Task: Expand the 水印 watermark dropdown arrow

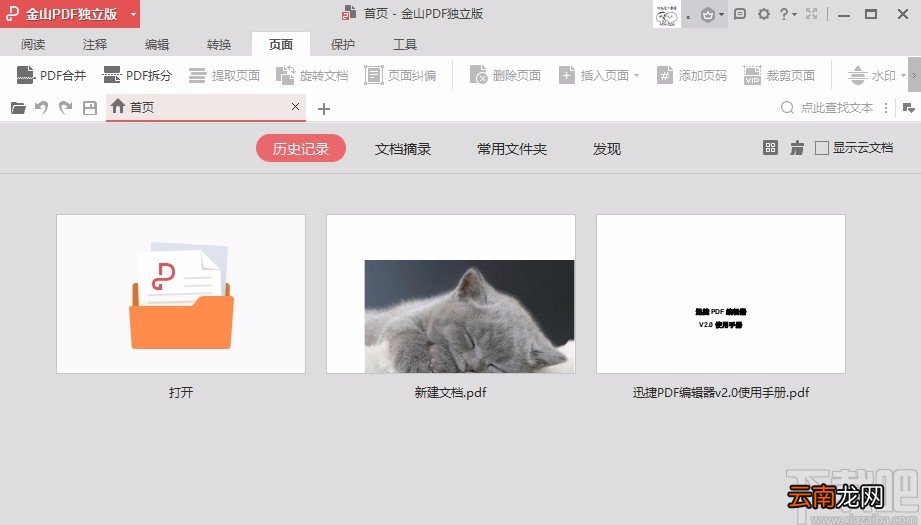Action: point(903,76)
